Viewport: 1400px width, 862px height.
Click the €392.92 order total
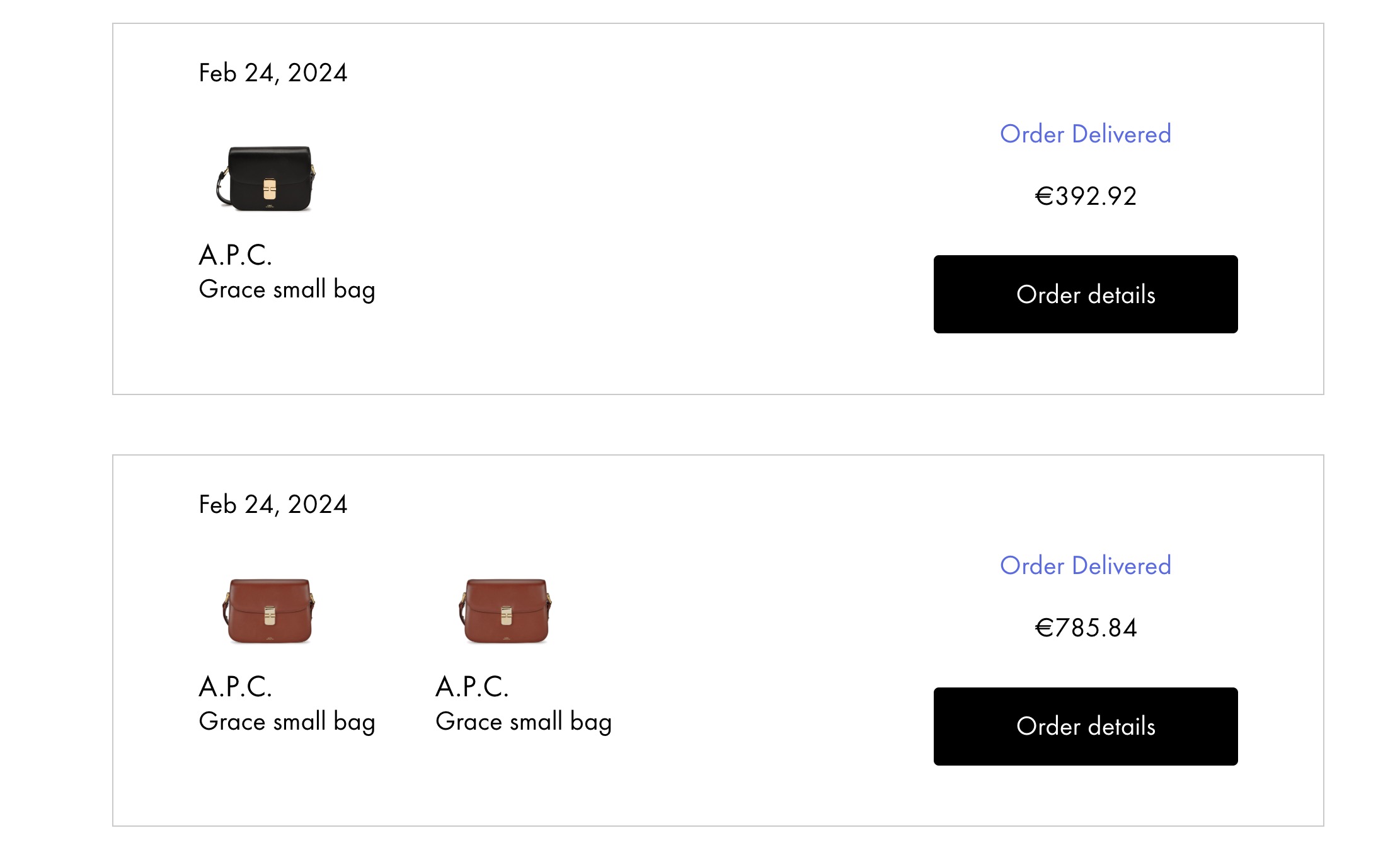coord(1085,196)
